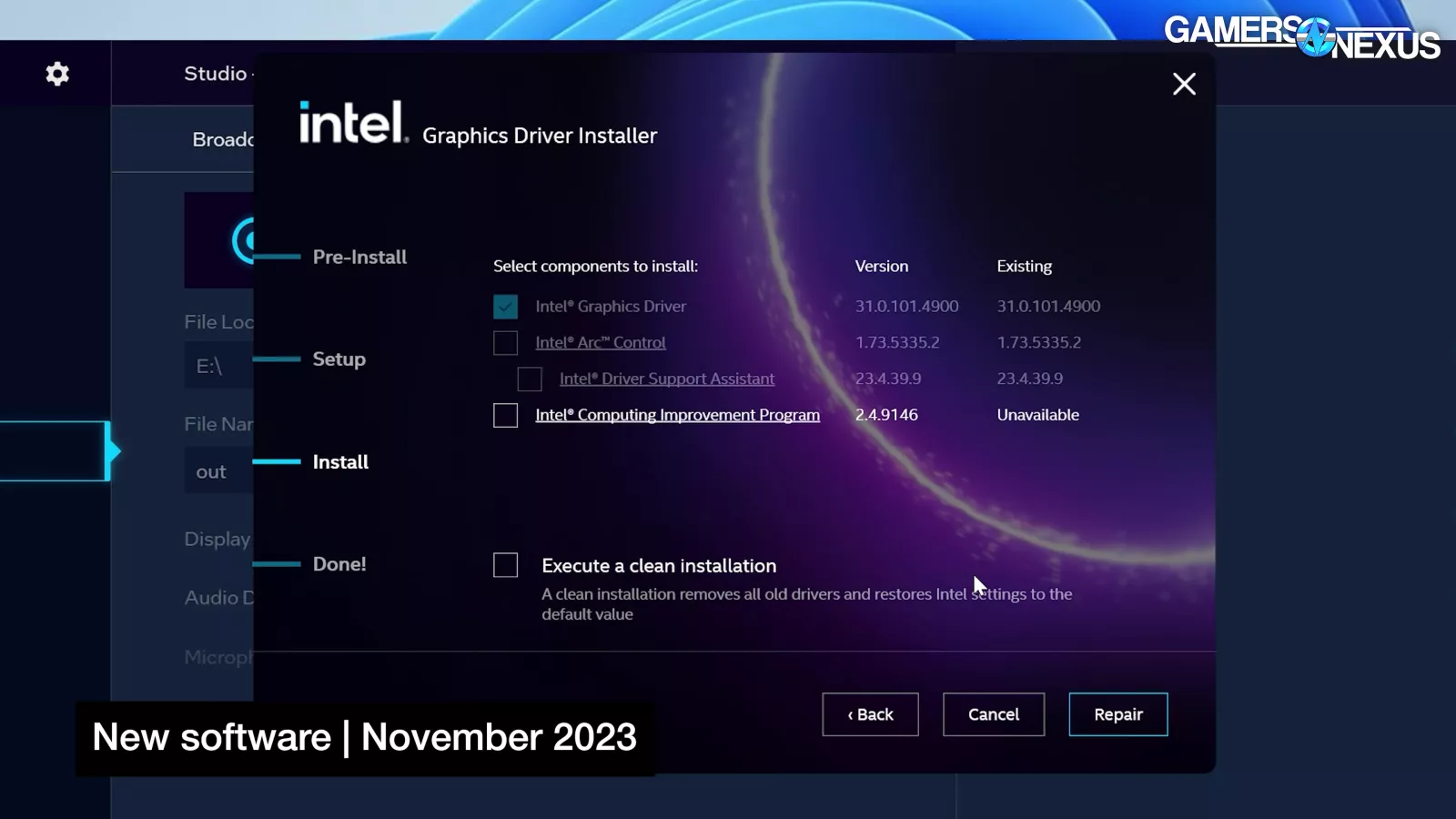Select the Setup step
Image resolution: width=1456 pixels, height=819 pixels.
pos(339,359)
